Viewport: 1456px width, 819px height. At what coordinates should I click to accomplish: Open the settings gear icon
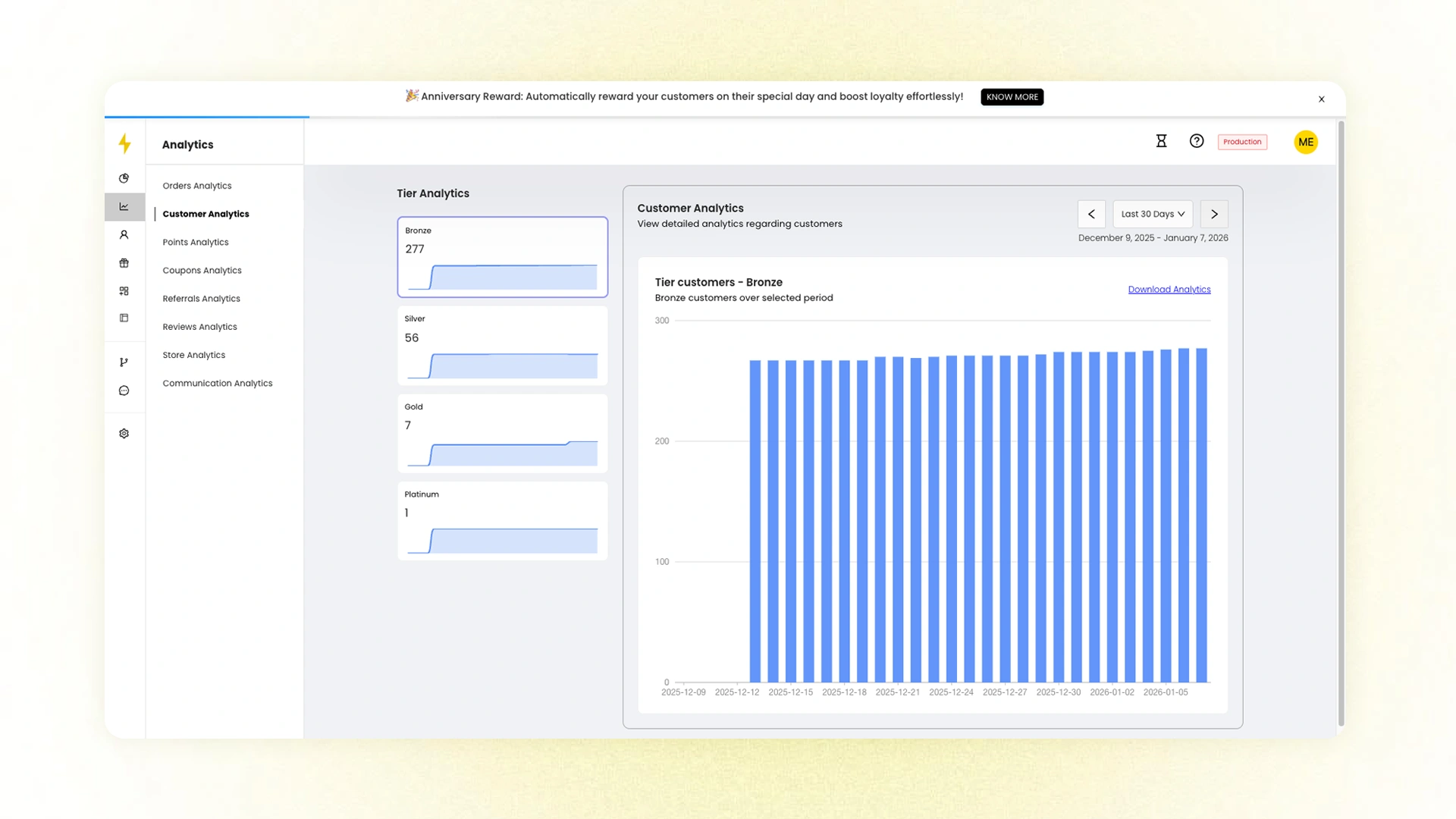coord(124,434)
